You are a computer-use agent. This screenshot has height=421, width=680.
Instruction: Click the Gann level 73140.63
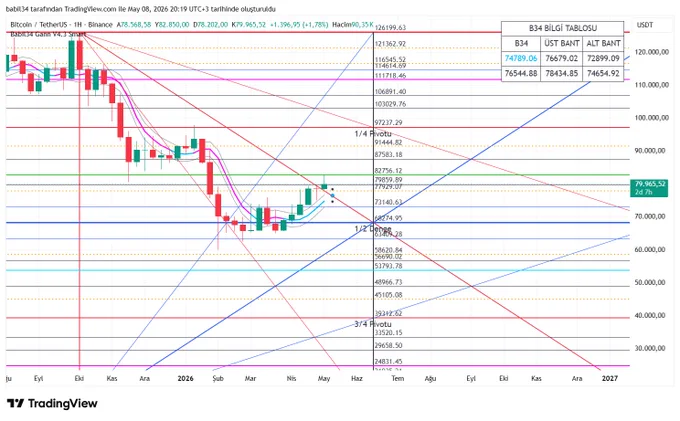coord(389,202)
